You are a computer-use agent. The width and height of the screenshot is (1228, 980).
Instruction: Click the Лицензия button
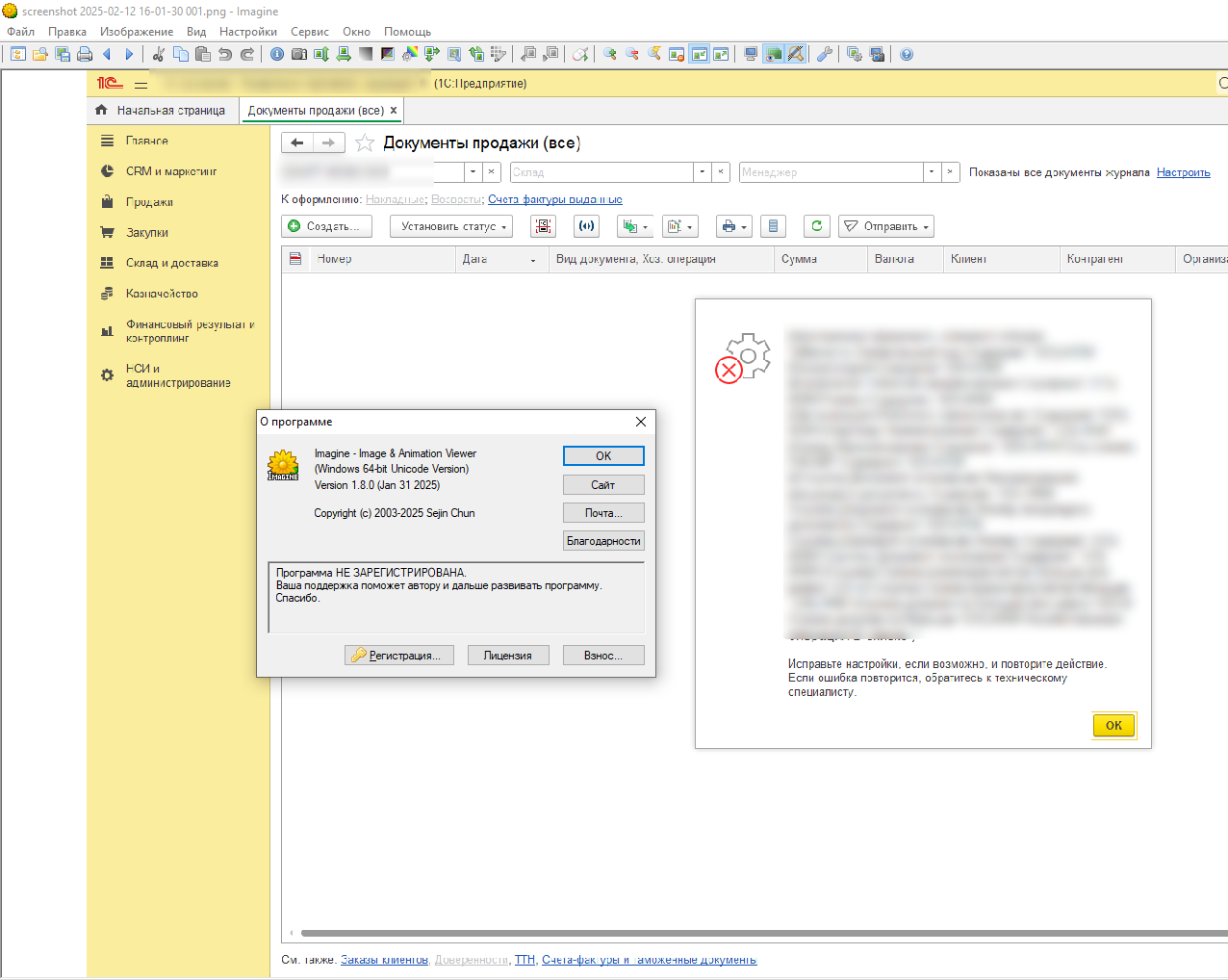[x=508, y=656]
